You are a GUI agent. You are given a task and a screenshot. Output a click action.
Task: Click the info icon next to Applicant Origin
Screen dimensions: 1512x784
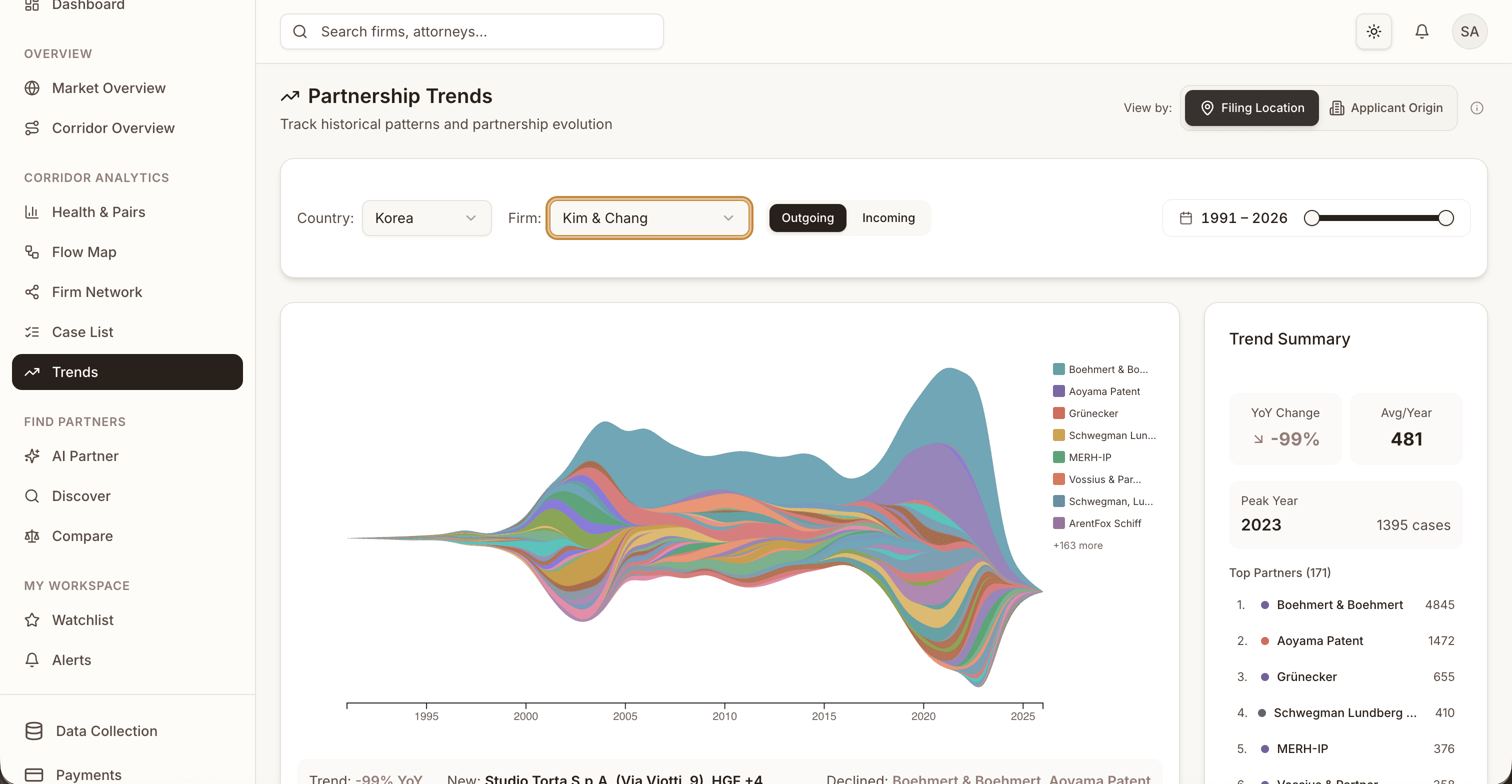pyautogui.click(x=1477, y=108)
